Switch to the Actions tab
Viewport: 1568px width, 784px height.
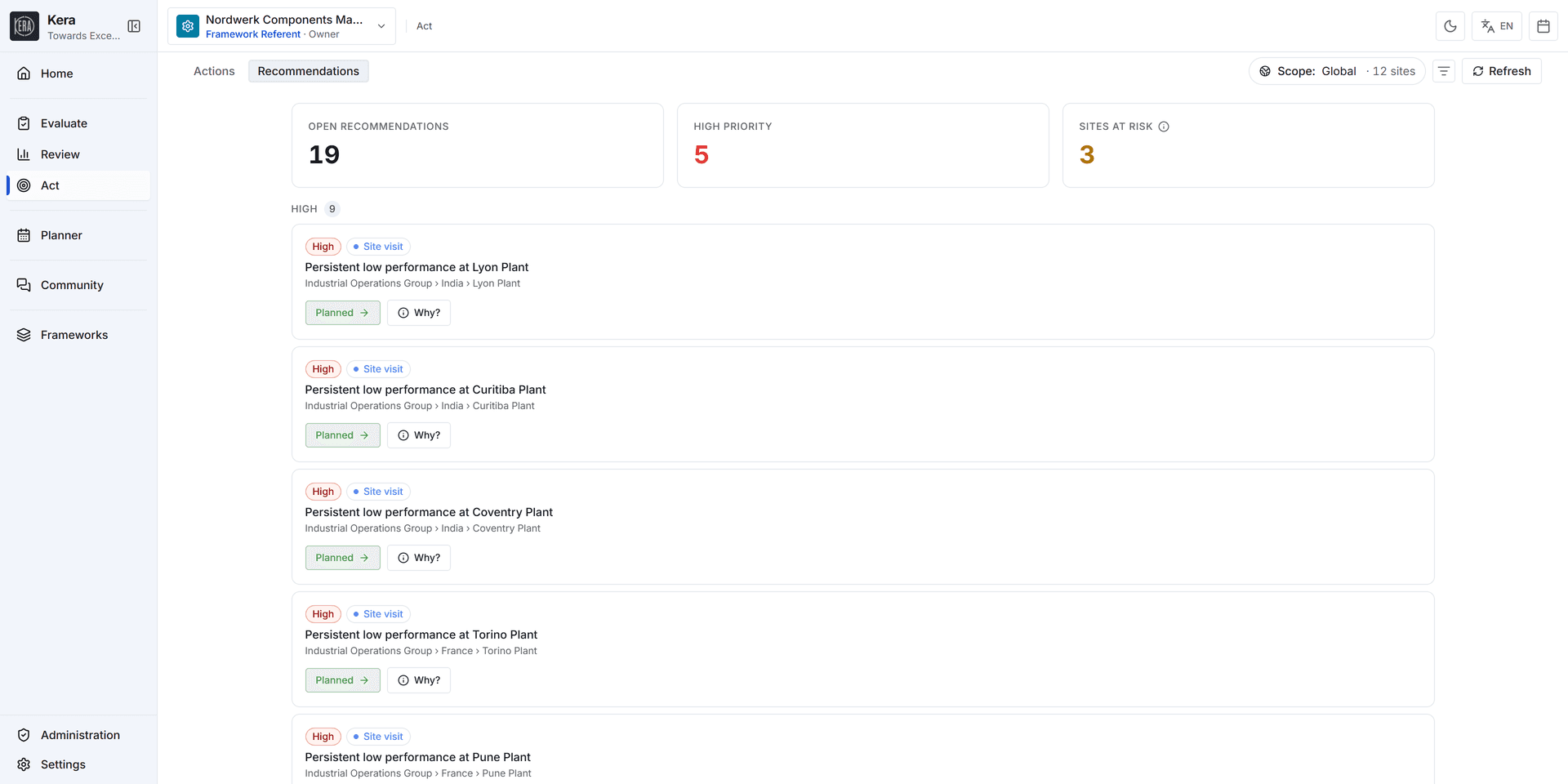click(x=214, y=71)
